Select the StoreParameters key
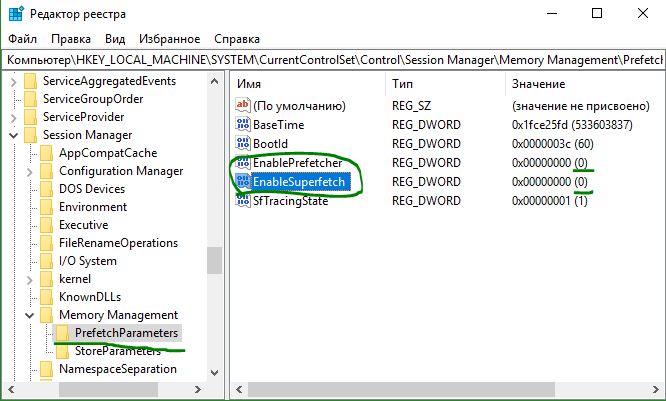 point(117,351)
